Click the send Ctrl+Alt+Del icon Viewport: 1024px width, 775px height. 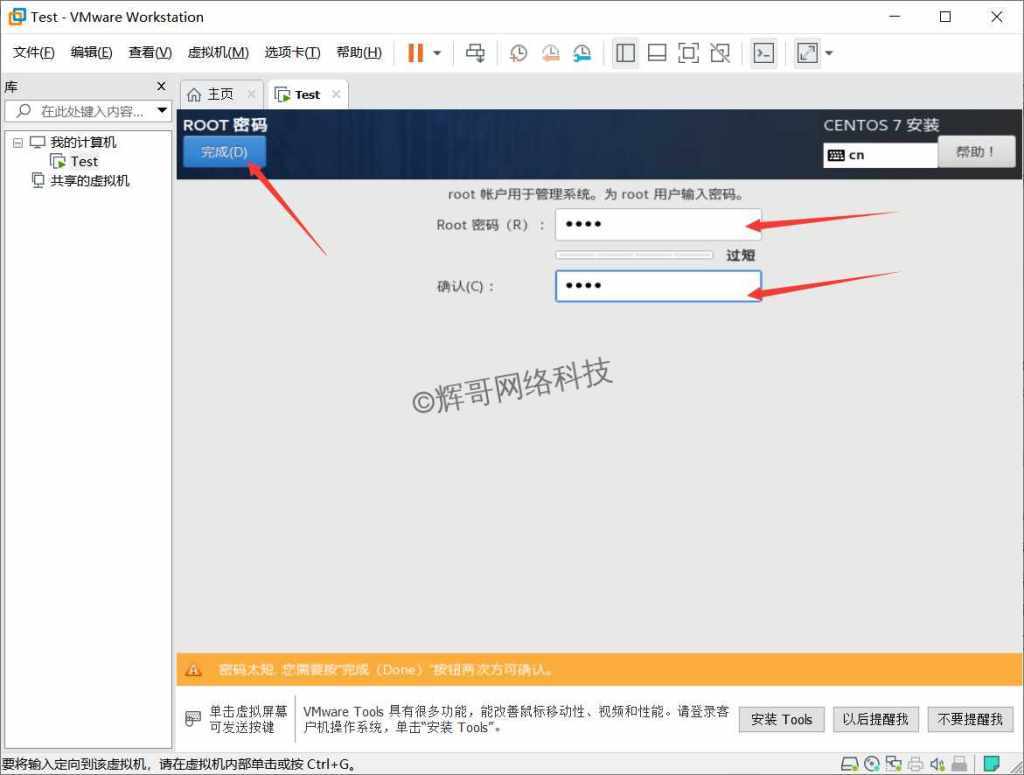475,53
